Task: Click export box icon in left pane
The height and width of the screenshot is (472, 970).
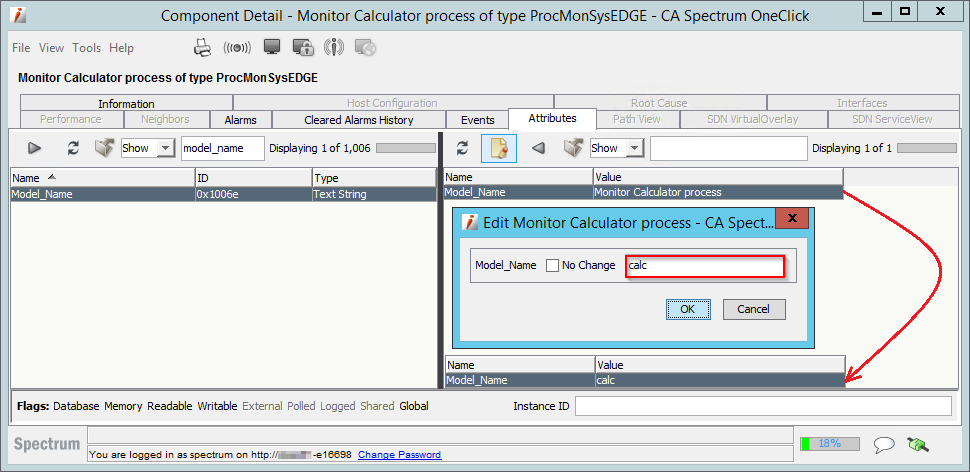Action: click(104, 148)
